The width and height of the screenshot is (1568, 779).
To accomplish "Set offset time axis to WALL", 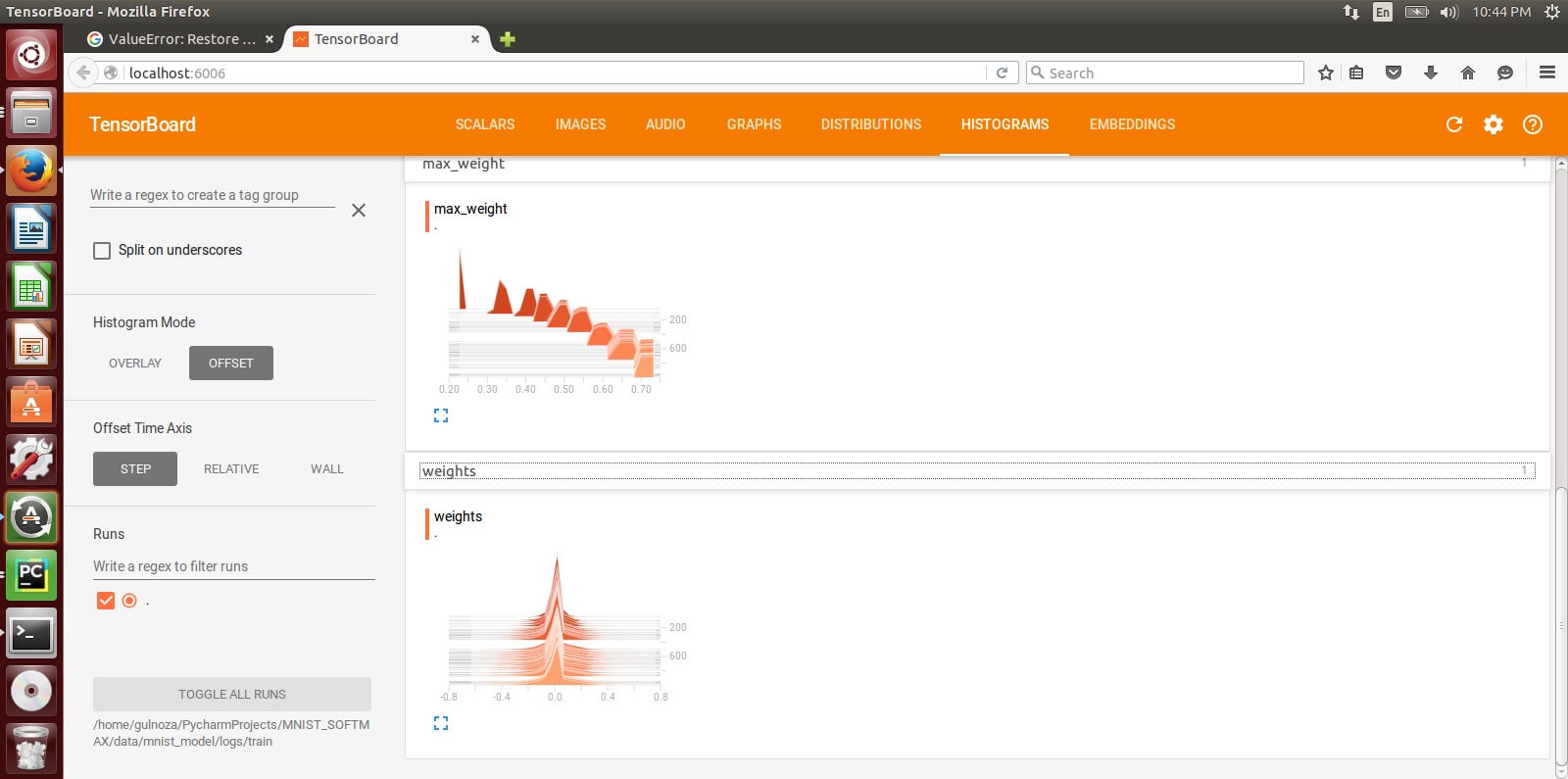I will (327, 469).
